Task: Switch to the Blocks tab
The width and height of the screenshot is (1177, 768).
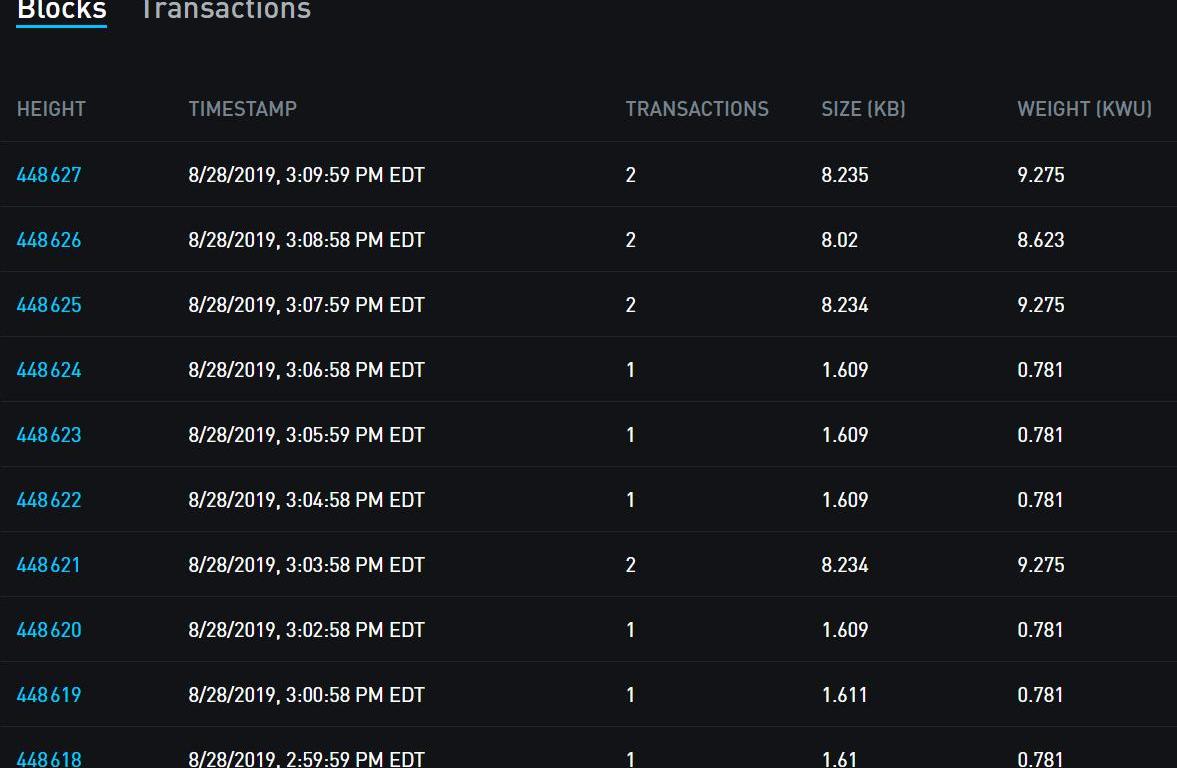Action: 61,11
